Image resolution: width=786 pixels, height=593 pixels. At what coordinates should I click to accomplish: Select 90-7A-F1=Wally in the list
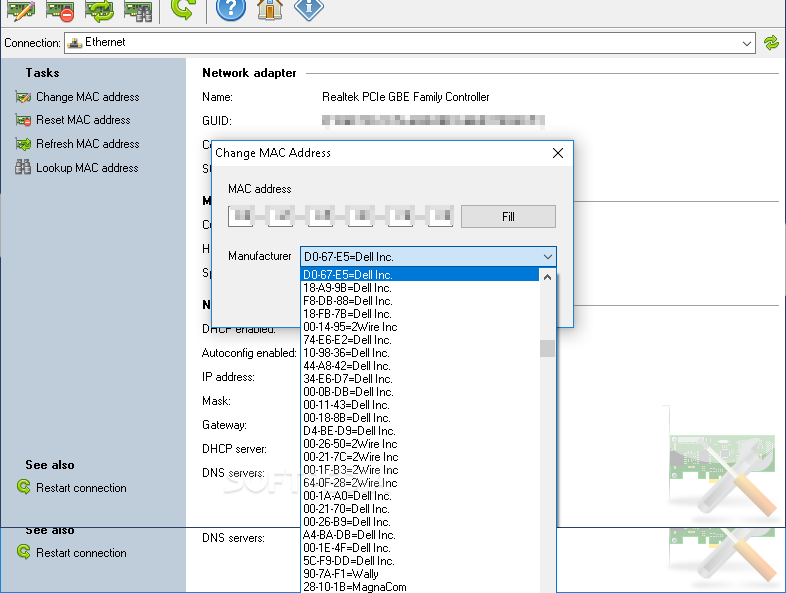(420, 574)
